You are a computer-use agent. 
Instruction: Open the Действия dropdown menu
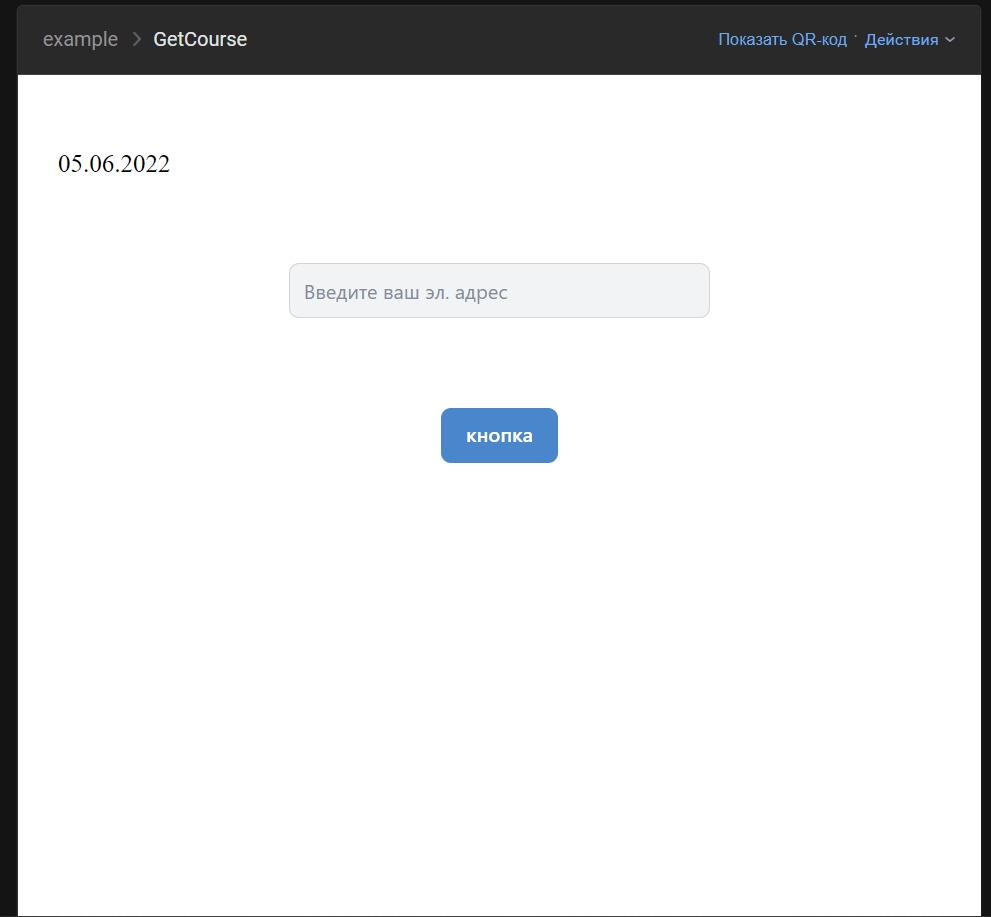[902, 40]
